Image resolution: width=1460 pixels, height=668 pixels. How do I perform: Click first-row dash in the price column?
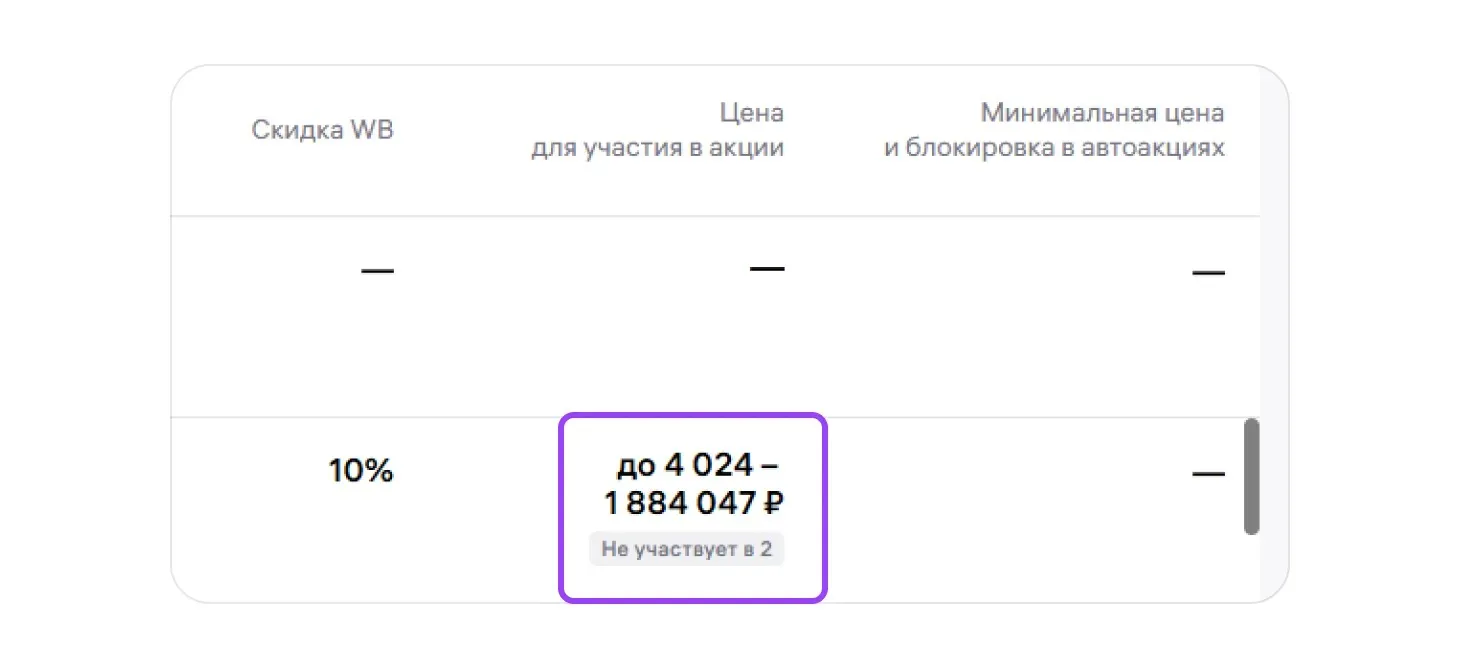[767, 268]
